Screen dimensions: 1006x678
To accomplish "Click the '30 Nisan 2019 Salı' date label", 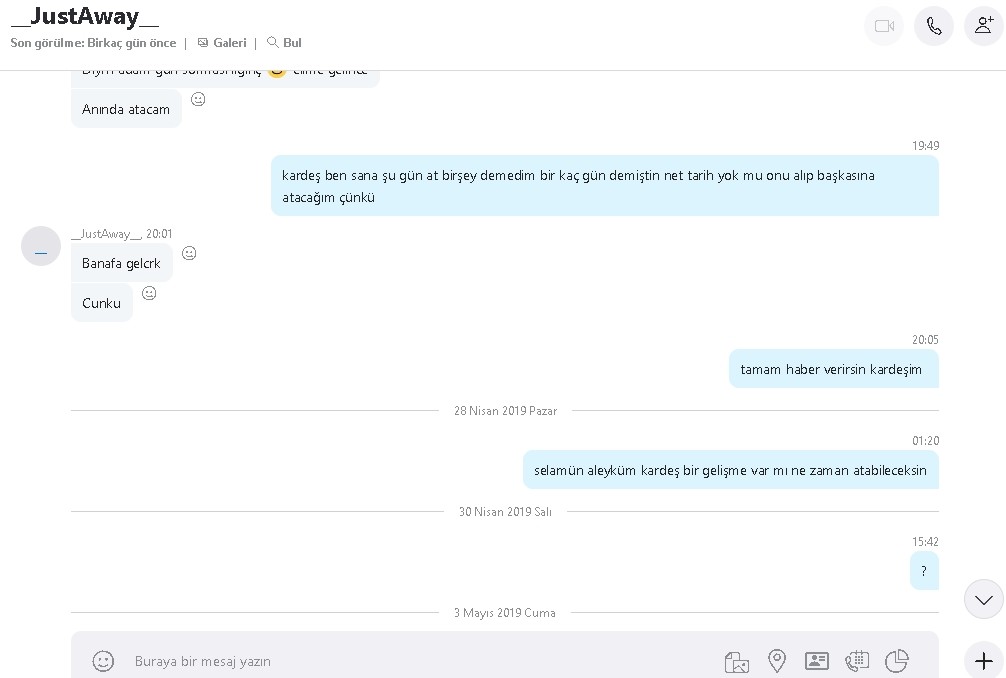I will click(x=505, y=512).
